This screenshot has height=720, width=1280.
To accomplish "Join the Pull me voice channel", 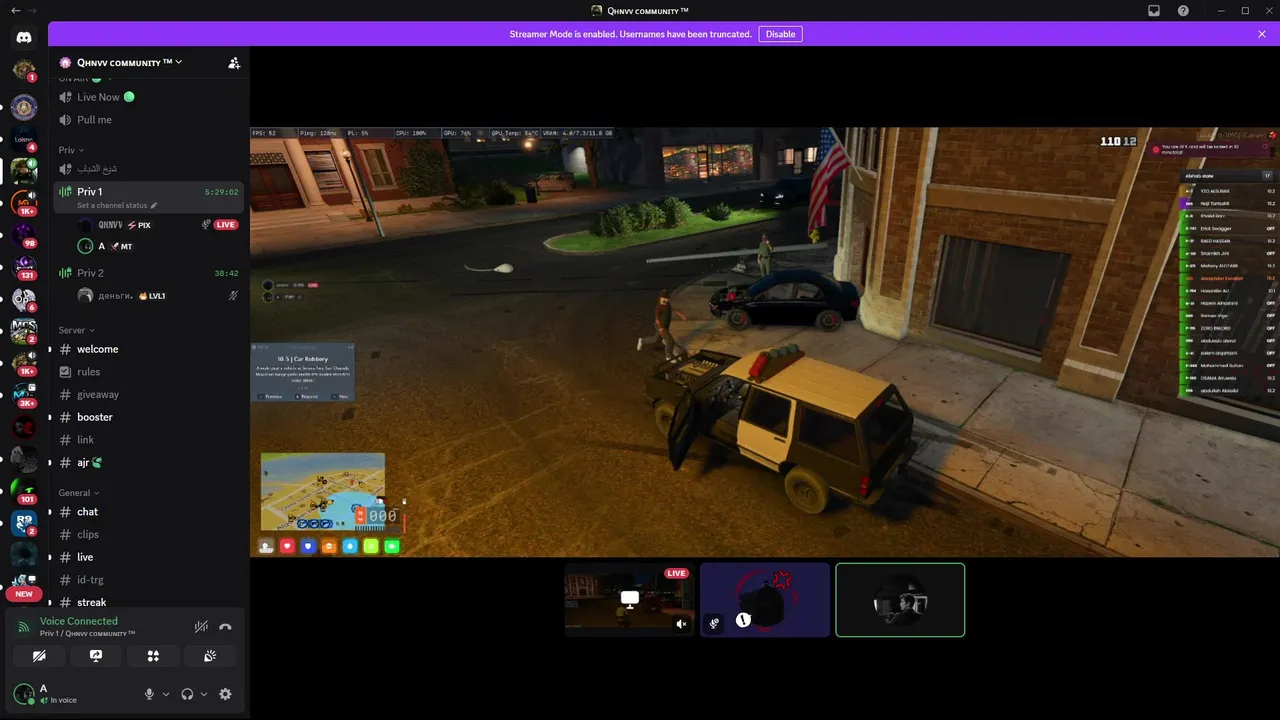I will point(148,120).
